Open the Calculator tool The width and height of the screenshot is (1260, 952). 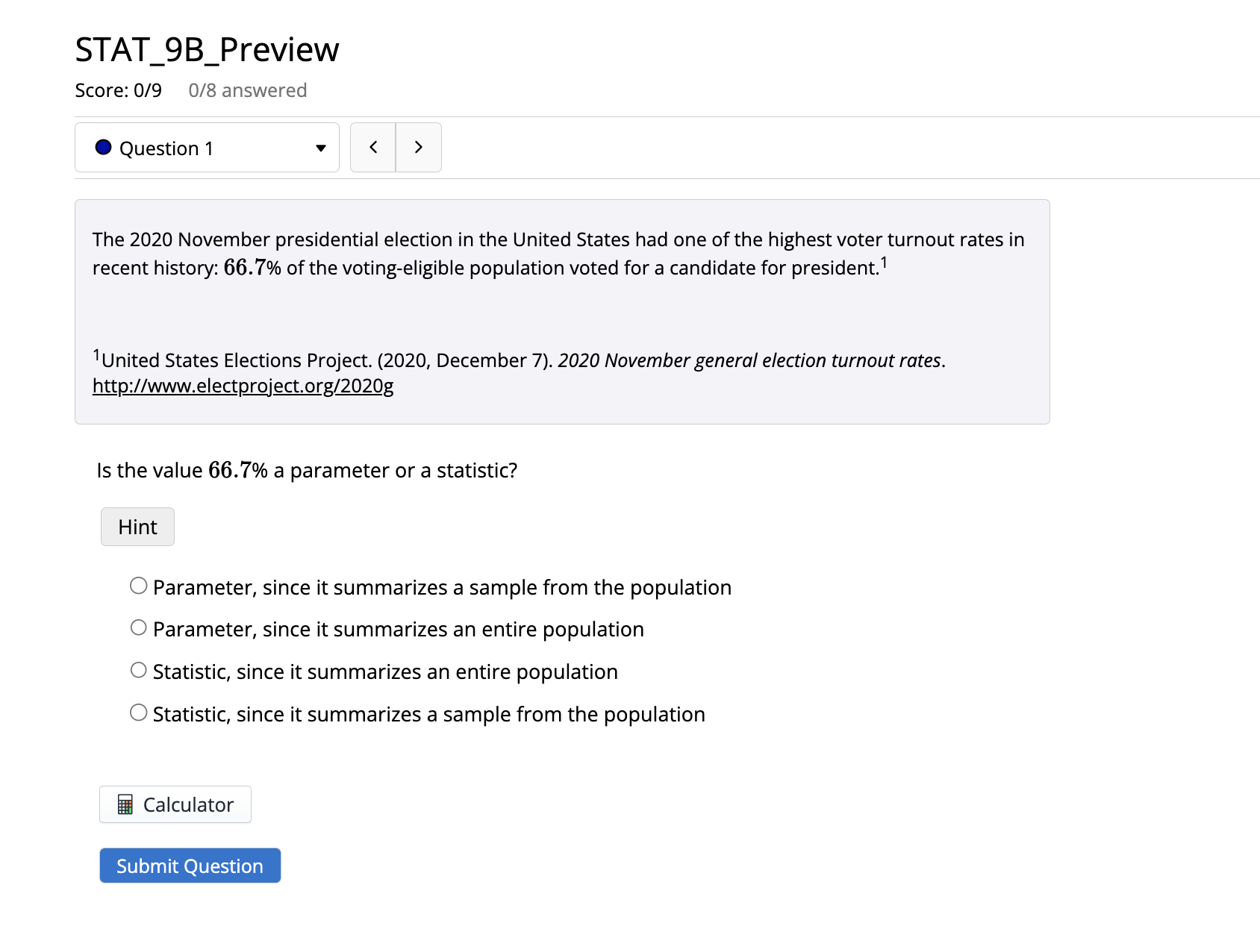175,804
